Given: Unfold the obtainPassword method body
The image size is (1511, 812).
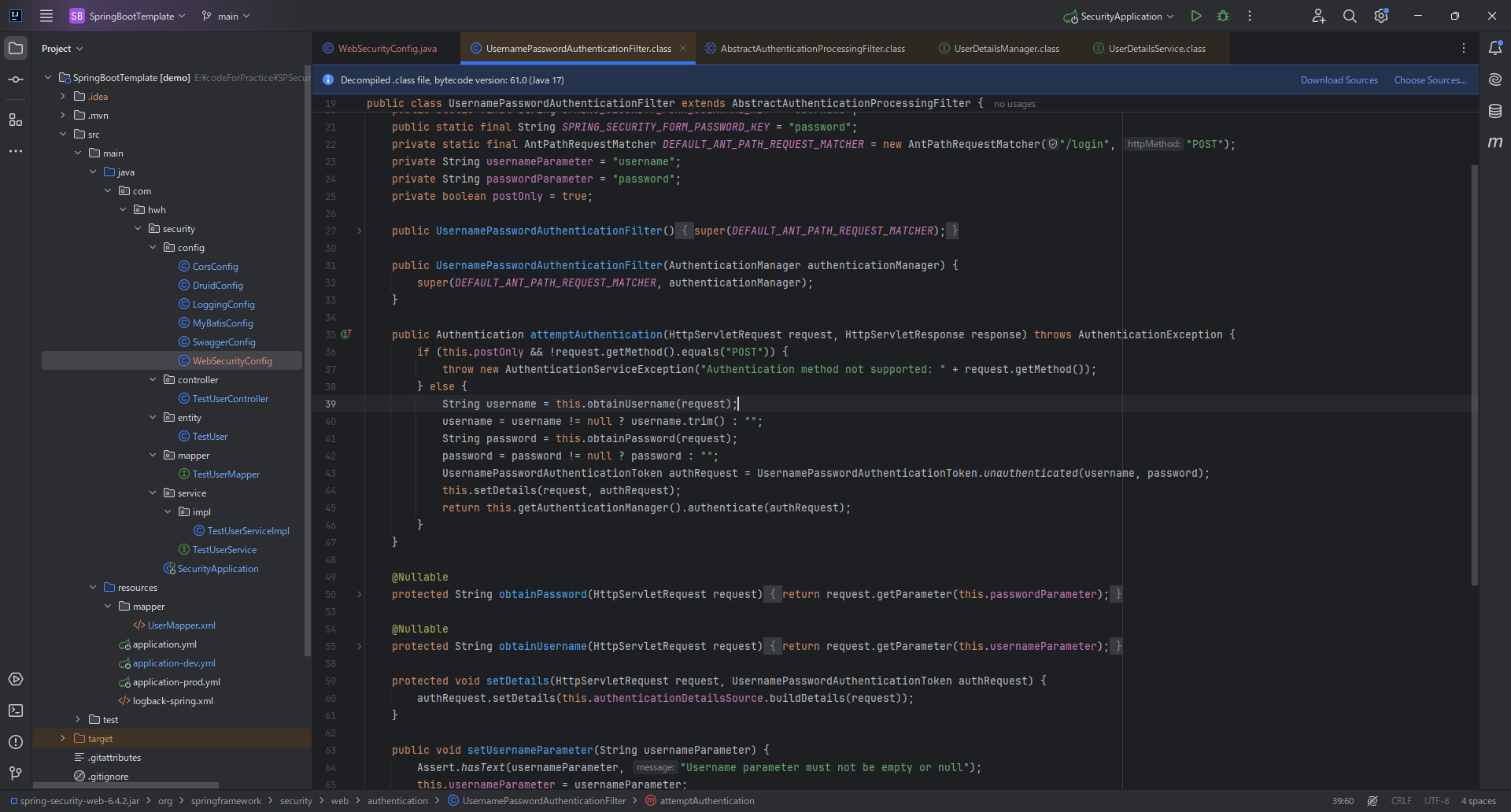Looking at the screenshot, I should (x=360, y=594).
